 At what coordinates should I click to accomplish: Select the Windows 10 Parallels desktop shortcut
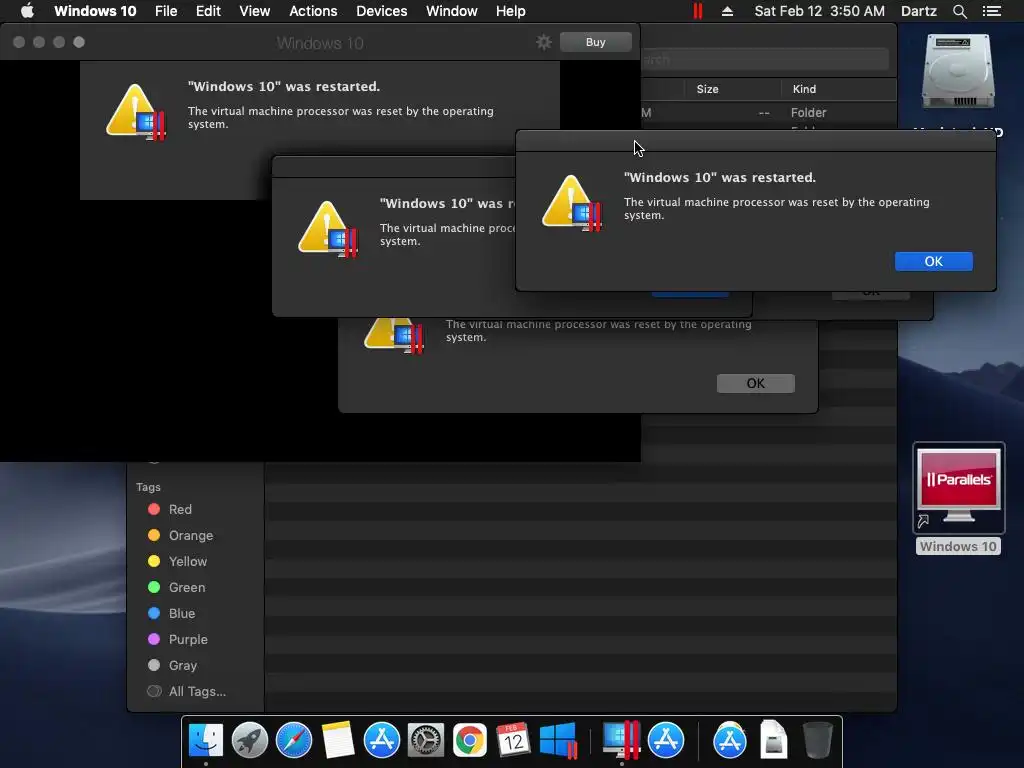click(958, 498)
